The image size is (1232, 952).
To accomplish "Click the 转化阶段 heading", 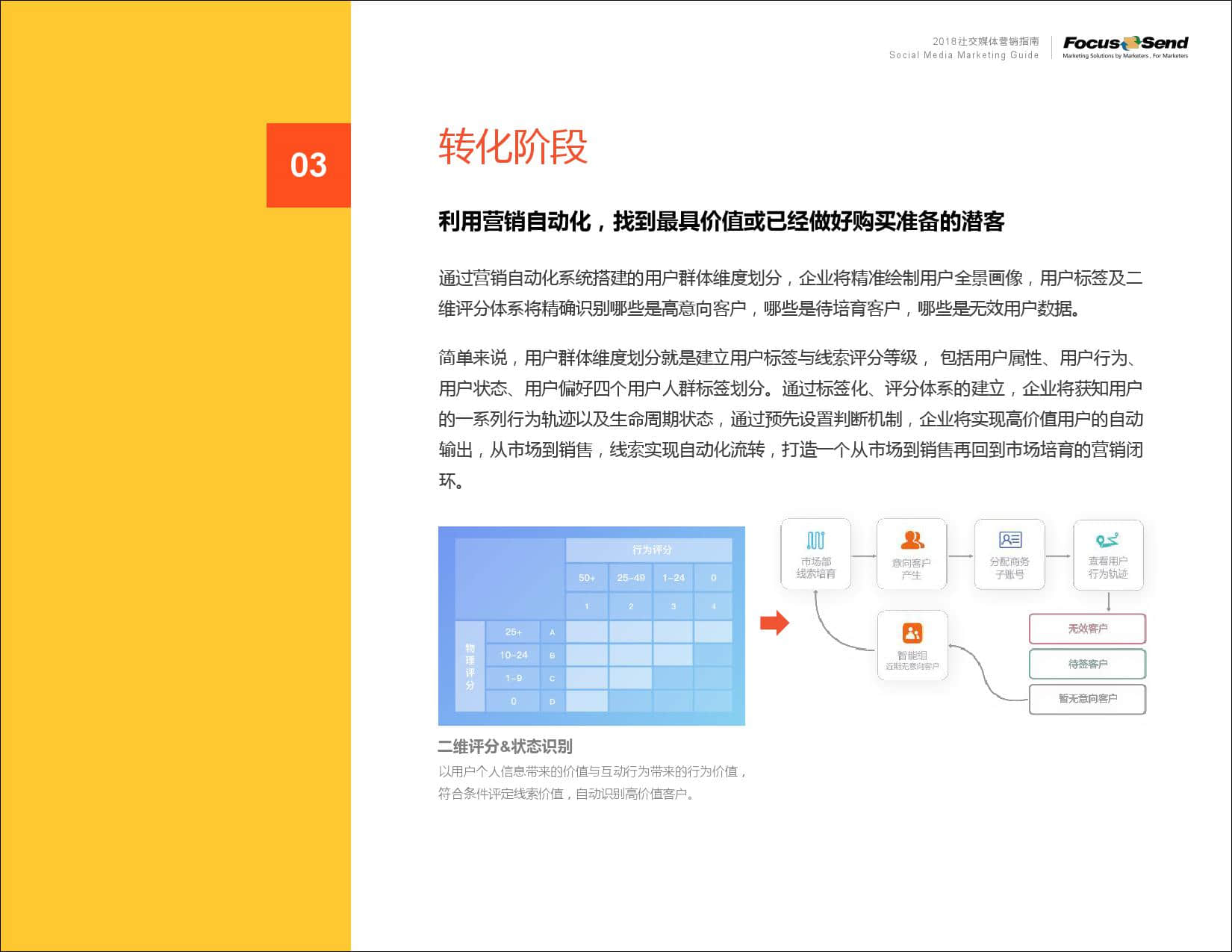I will [513, 146].
